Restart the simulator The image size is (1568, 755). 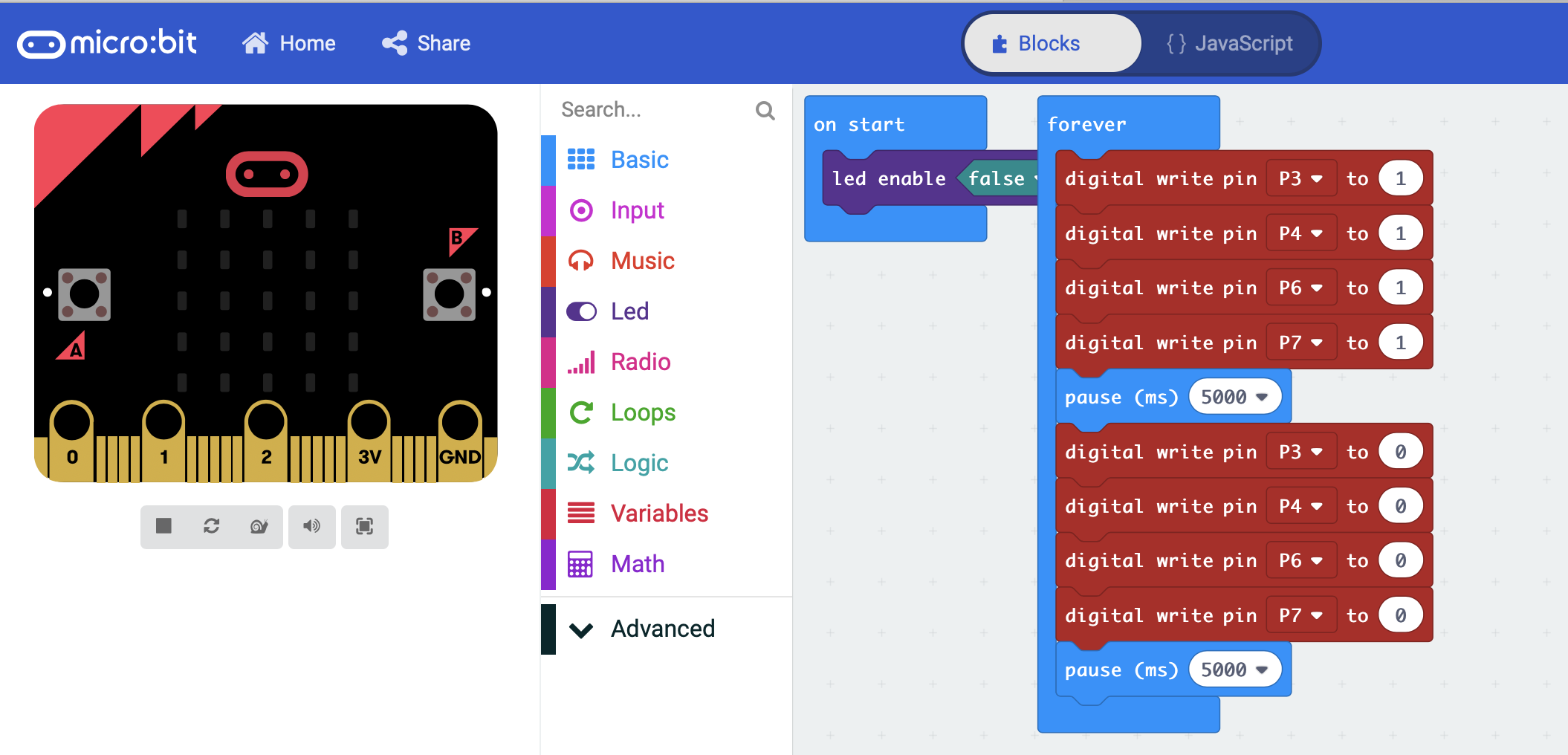pos(212,527)
